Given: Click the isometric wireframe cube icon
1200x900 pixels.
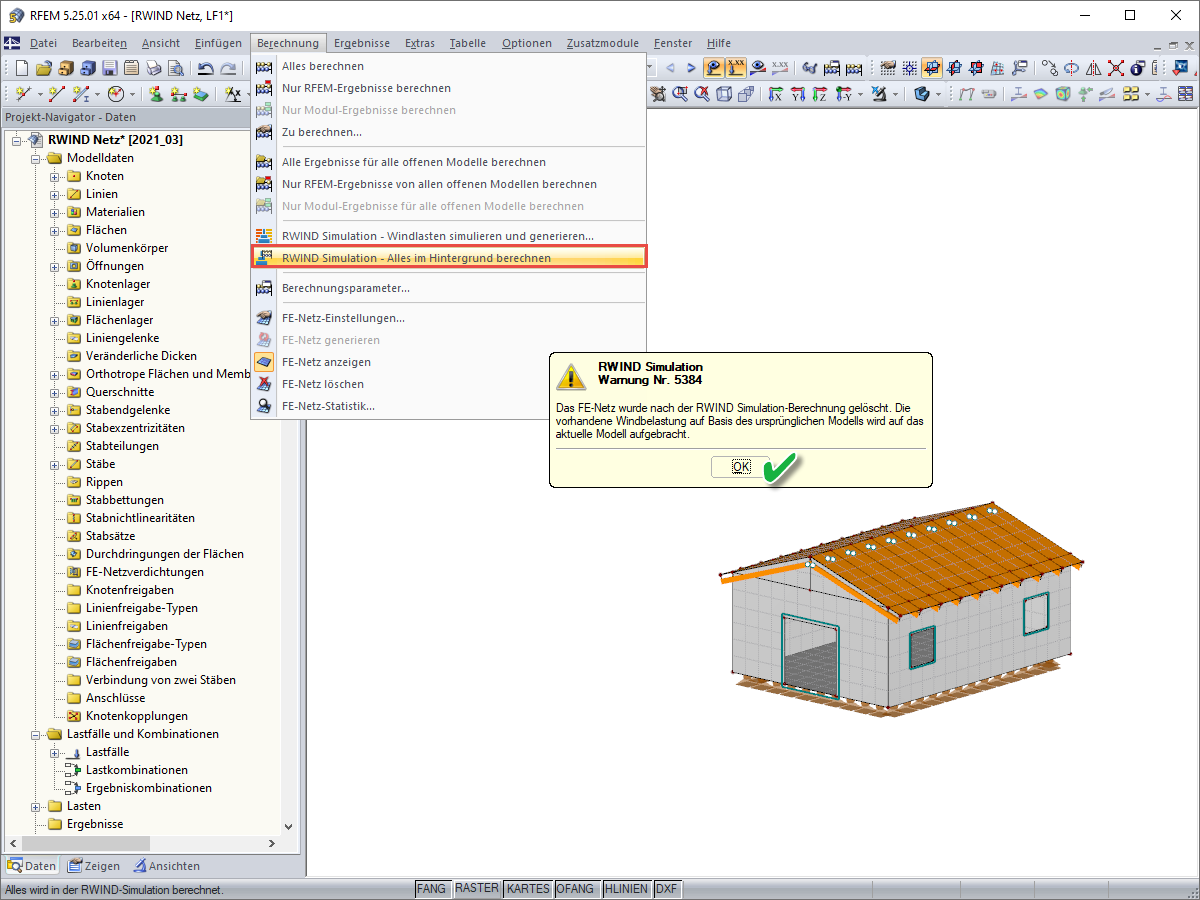Looking at the screenshot, I should pyautogui.click(x=724, y=94).
